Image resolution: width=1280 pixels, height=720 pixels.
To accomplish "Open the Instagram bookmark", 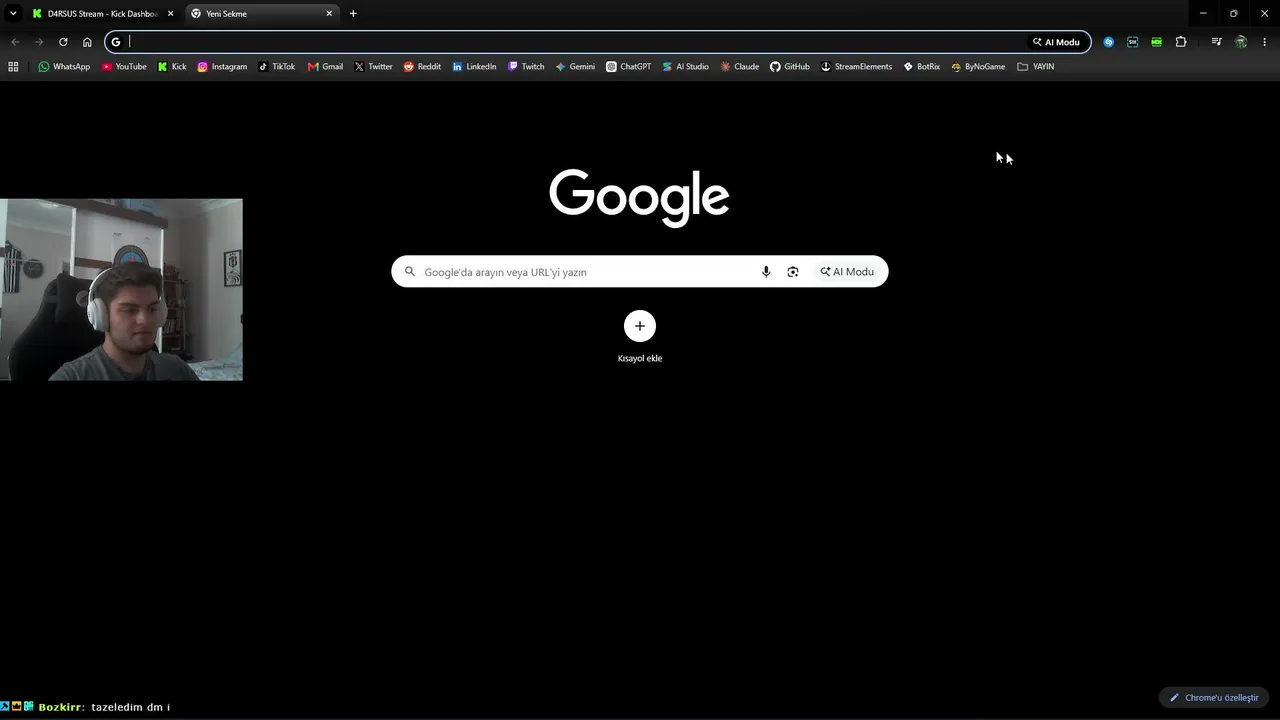I will 222,67.
